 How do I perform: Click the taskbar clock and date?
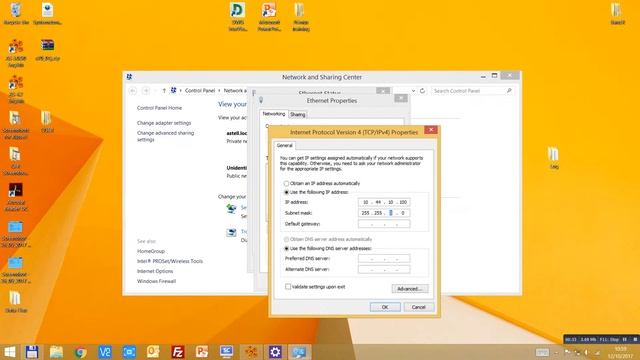click(x=620, y=353)
